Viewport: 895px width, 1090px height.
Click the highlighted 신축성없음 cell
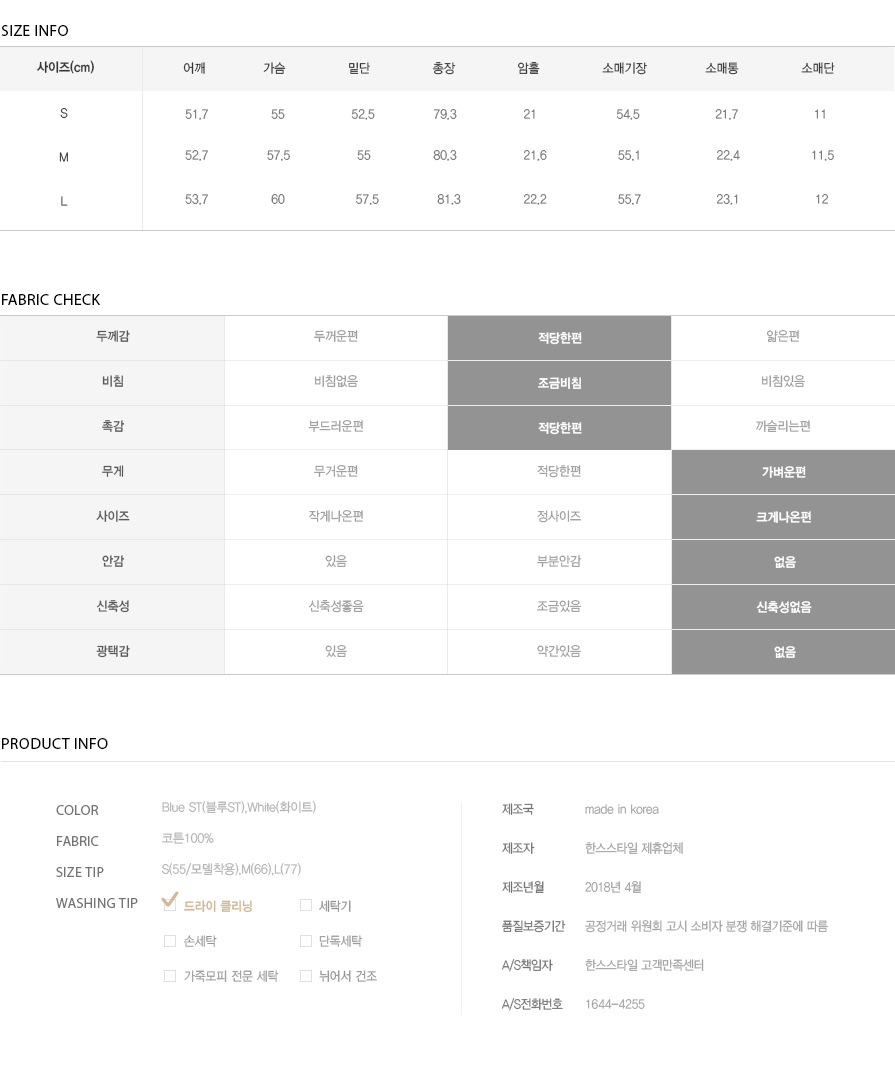coord(784,607)
